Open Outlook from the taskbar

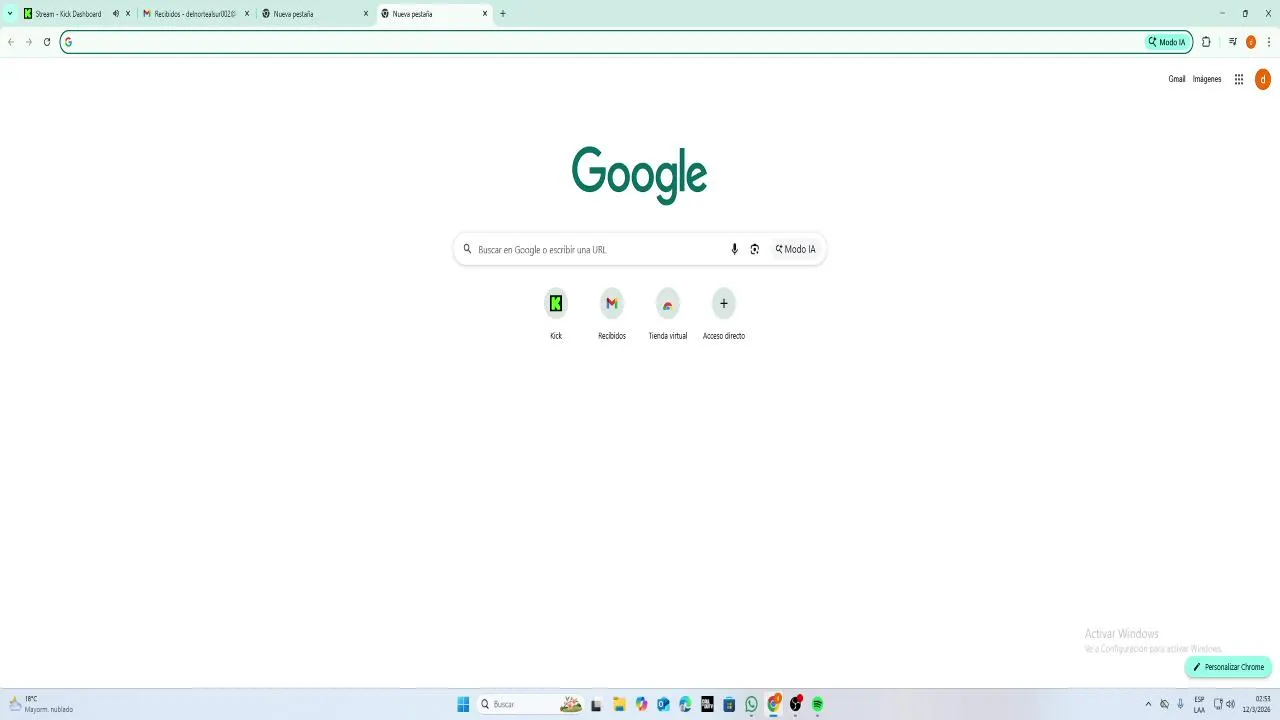pyautogui.click(x=663, y=704)
